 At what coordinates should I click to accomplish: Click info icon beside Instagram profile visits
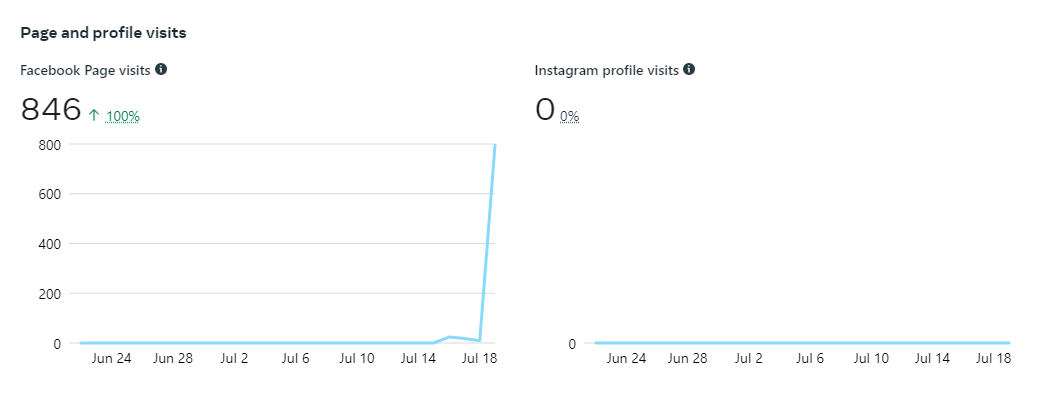(689, 70)
